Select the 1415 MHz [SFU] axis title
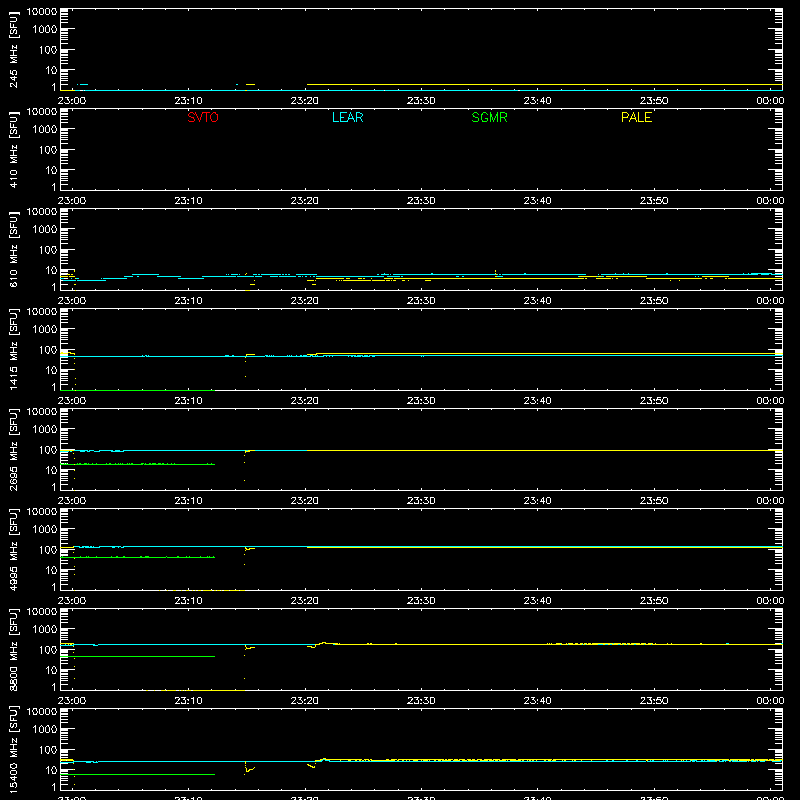The image size is (800, 800). [14, 349]
